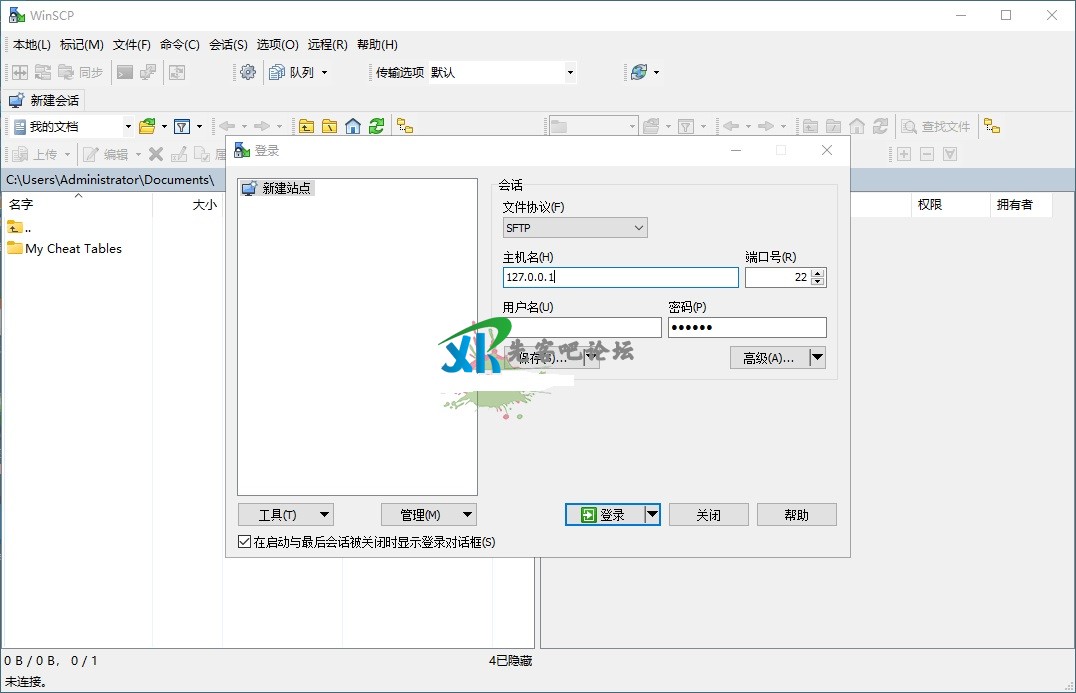Click the local filter funnel icon
Image resolution: width=1076 pixels, height=693 pixels.
pos(182,126)
